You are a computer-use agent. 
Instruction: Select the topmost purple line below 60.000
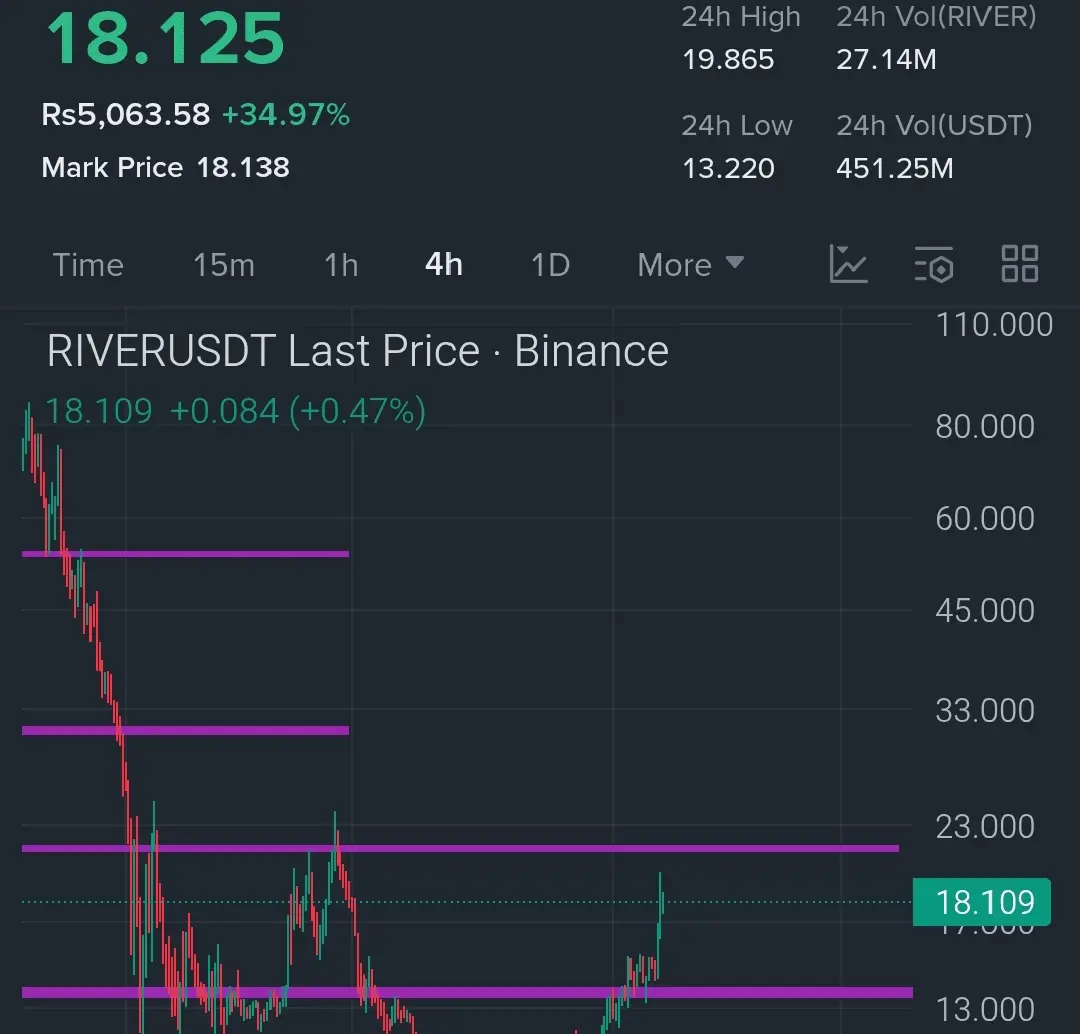[x=185, y=553]
